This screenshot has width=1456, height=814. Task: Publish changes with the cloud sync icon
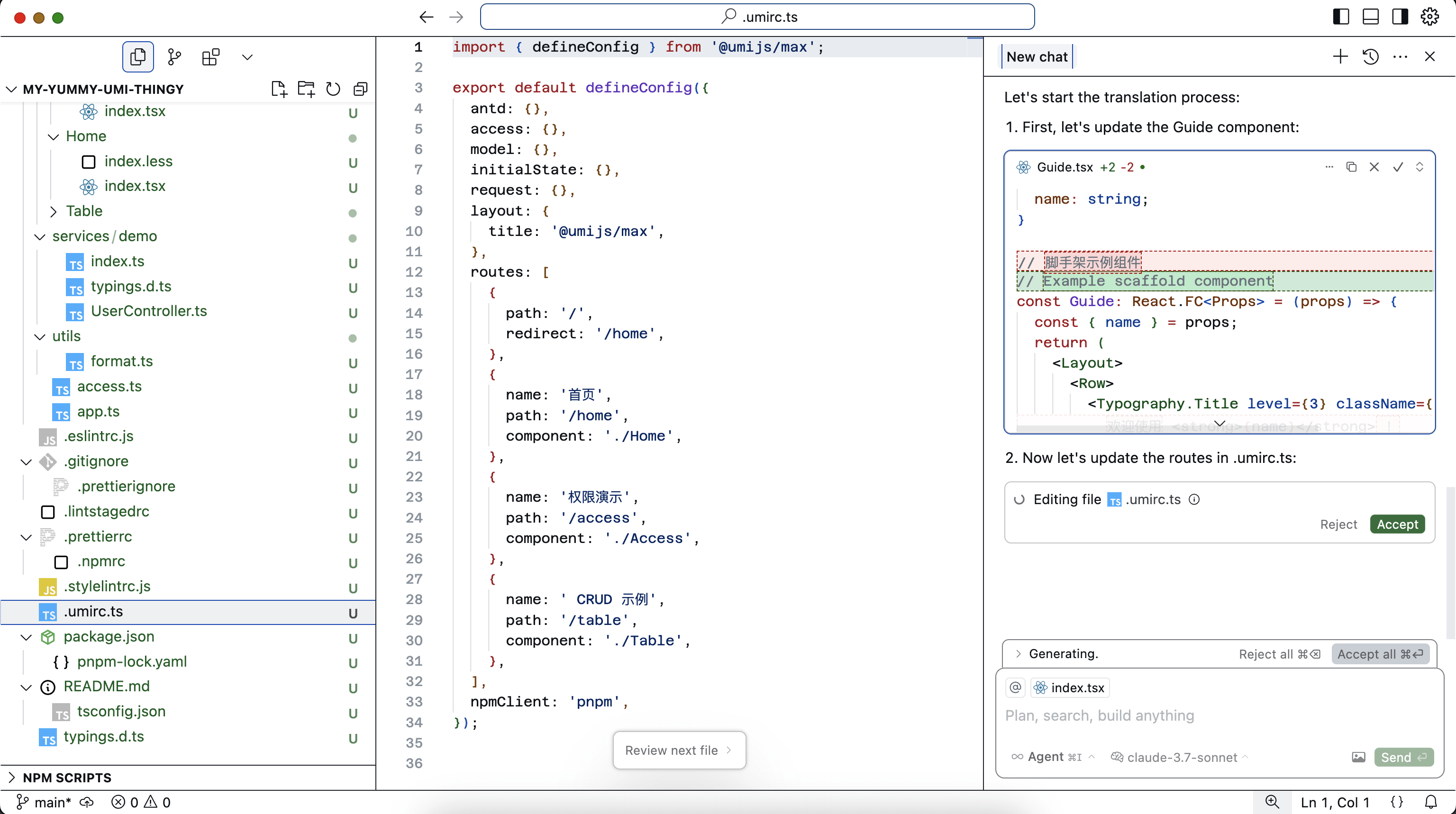[x=86, y=802]
